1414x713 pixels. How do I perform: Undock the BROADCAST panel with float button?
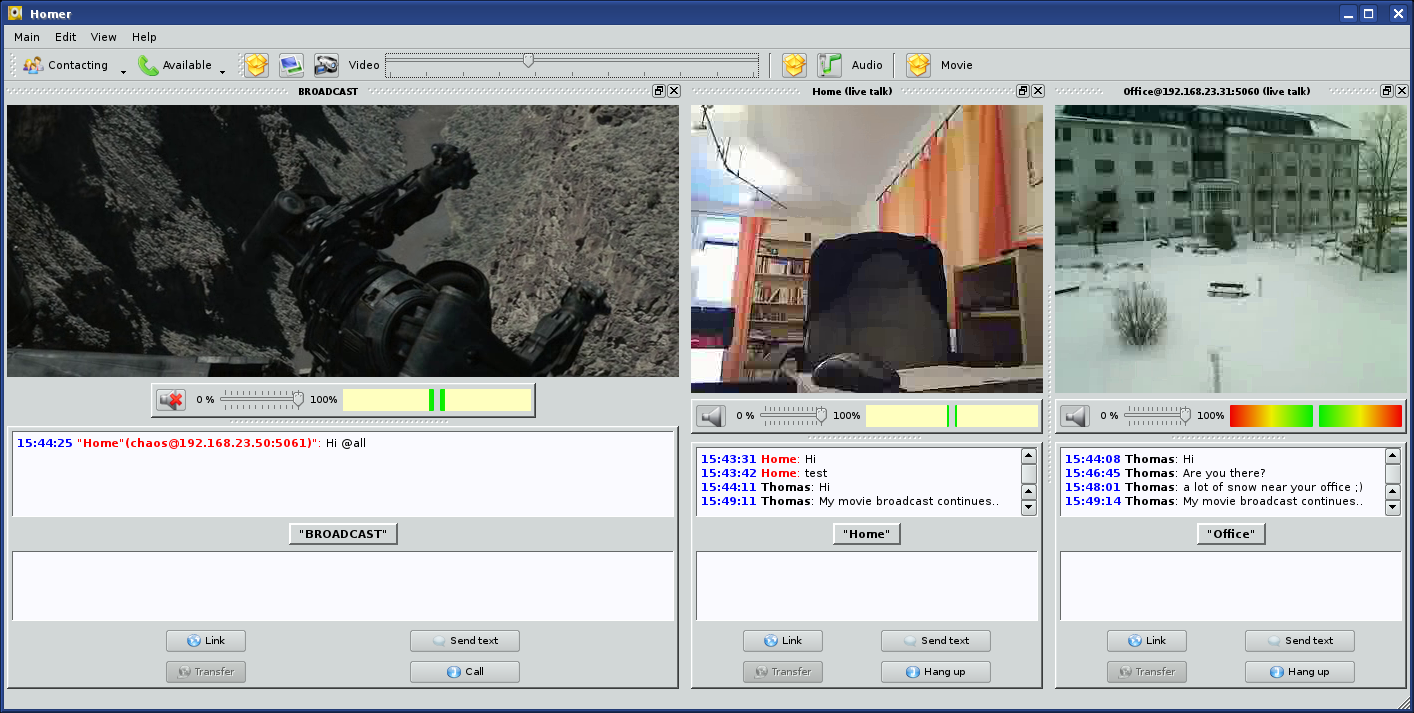659,91
